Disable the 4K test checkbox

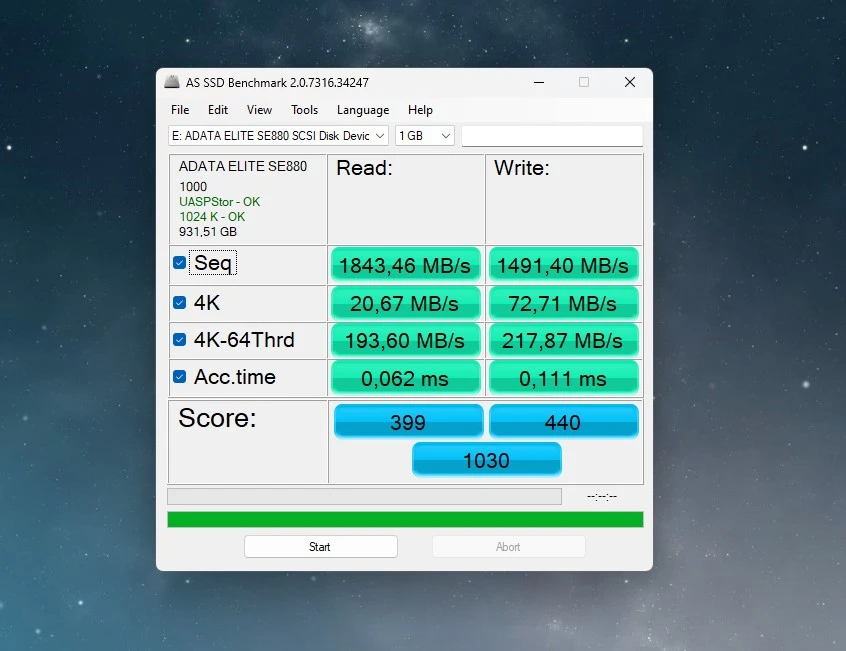179,301
